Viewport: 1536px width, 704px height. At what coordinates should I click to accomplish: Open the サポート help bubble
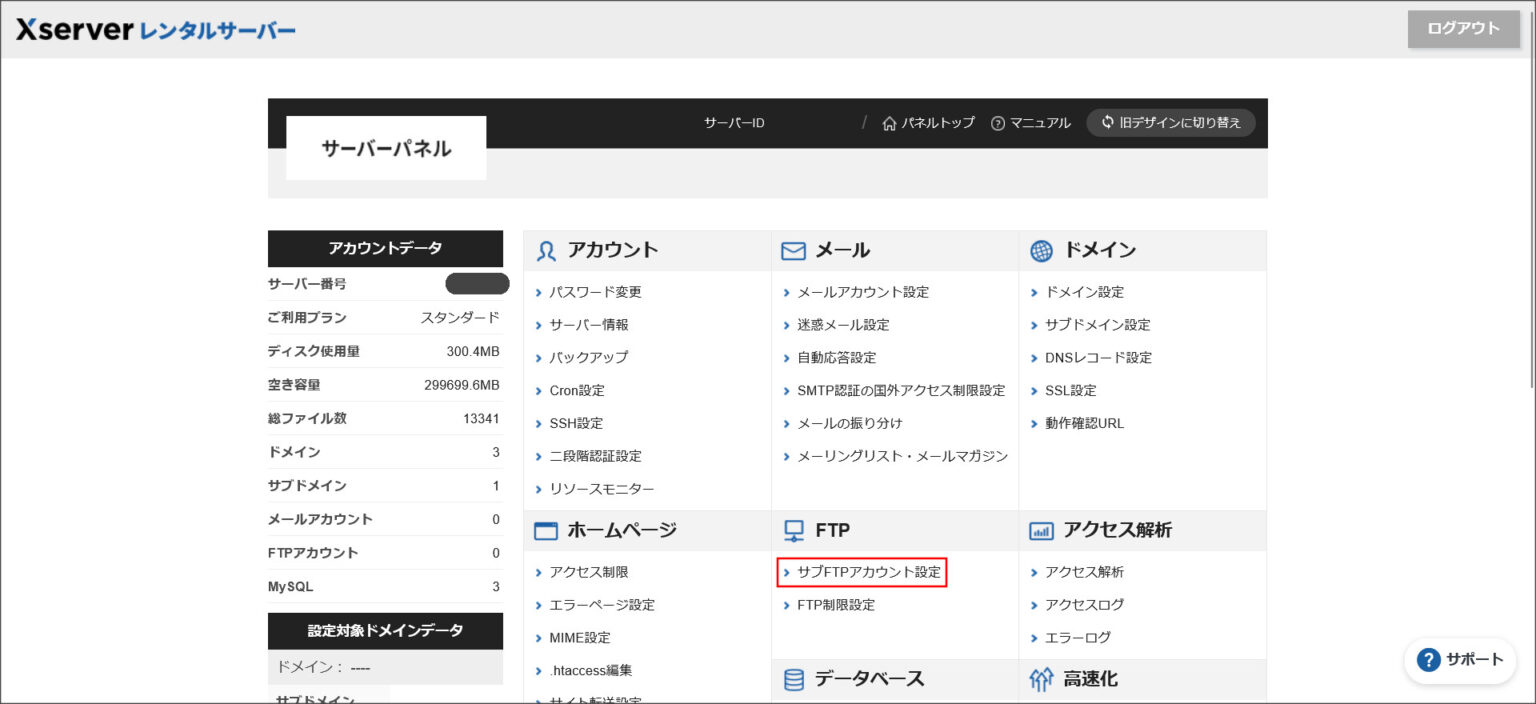click(x=1459, y=660)
